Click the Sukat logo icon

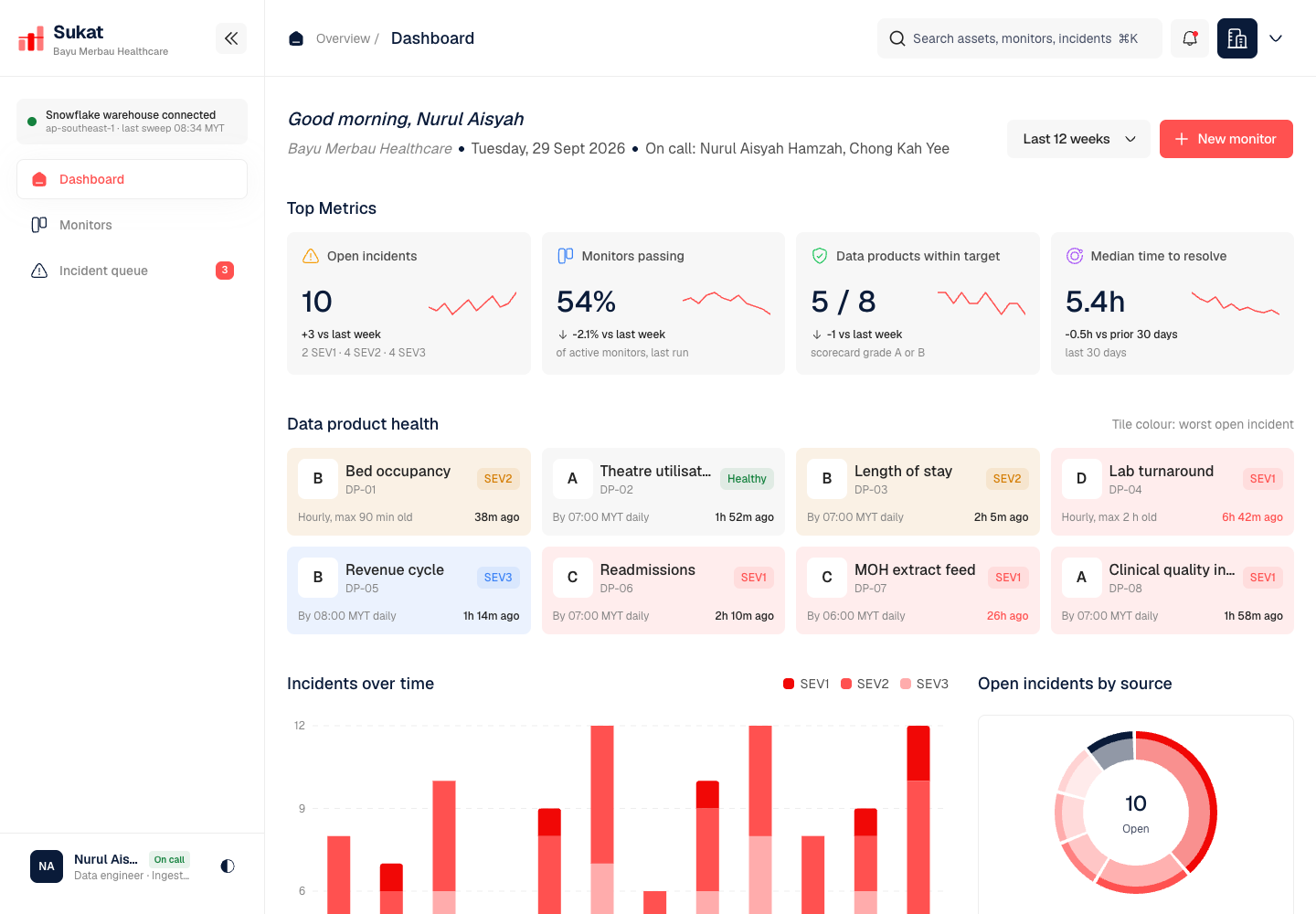[x=31, y=38]
